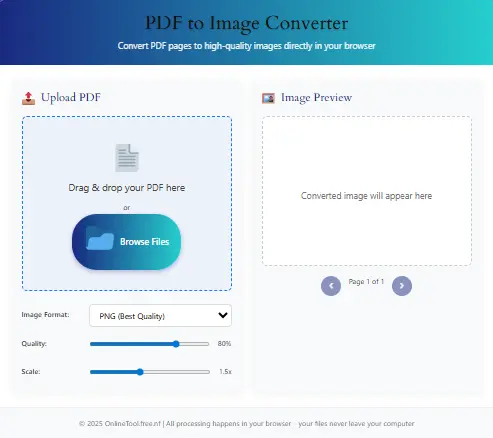493x438 pixels.
Task: Click the footer copyright text
Action: click(247, 424)
